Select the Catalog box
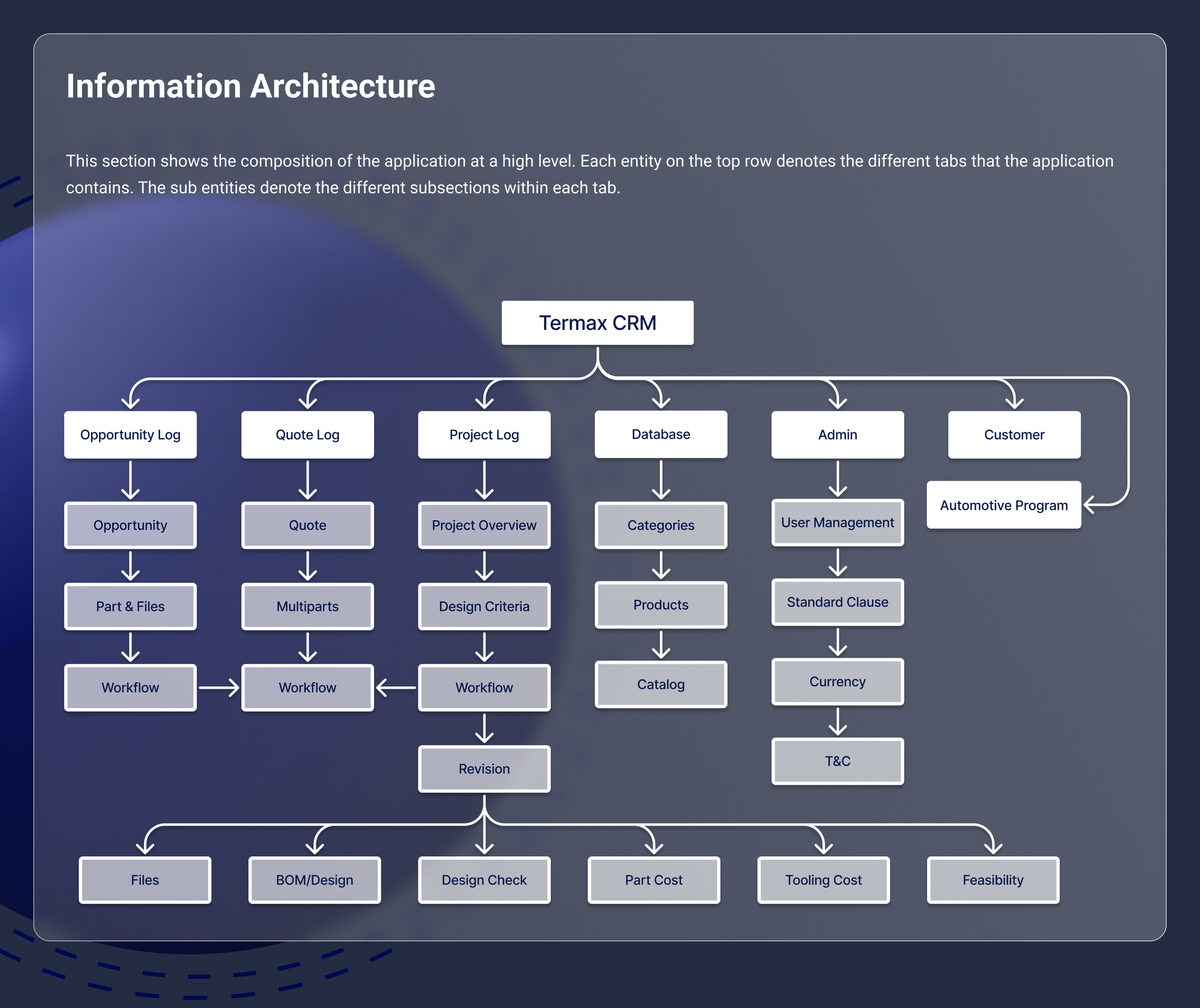1200x1008 pixels. 661,684
